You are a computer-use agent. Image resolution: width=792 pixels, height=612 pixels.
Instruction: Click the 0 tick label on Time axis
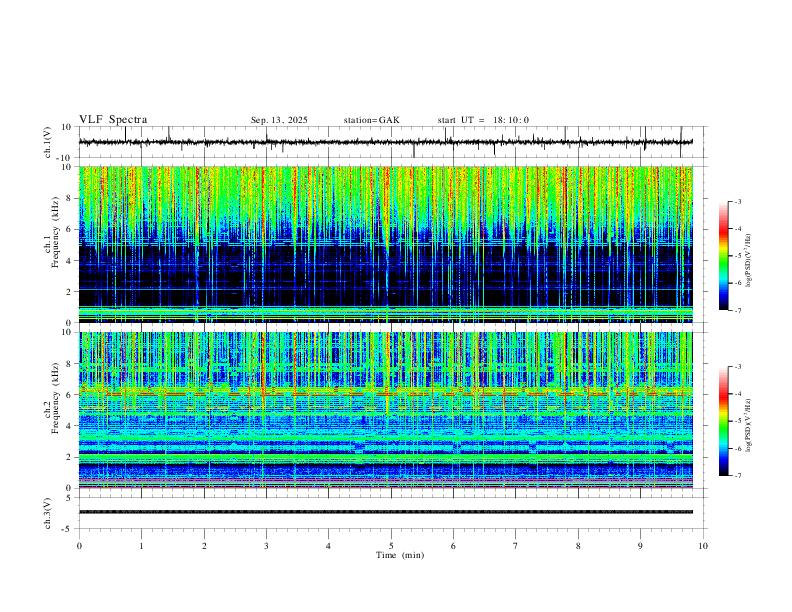pos(79,546)
